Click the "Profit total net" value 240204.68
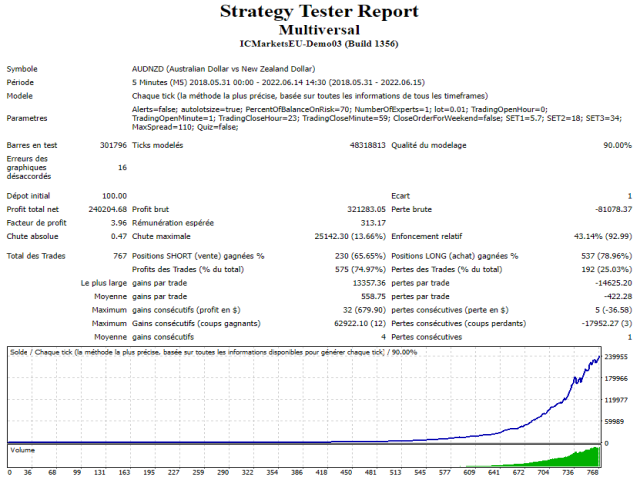The image size is (640, 480). coord(108,209)
